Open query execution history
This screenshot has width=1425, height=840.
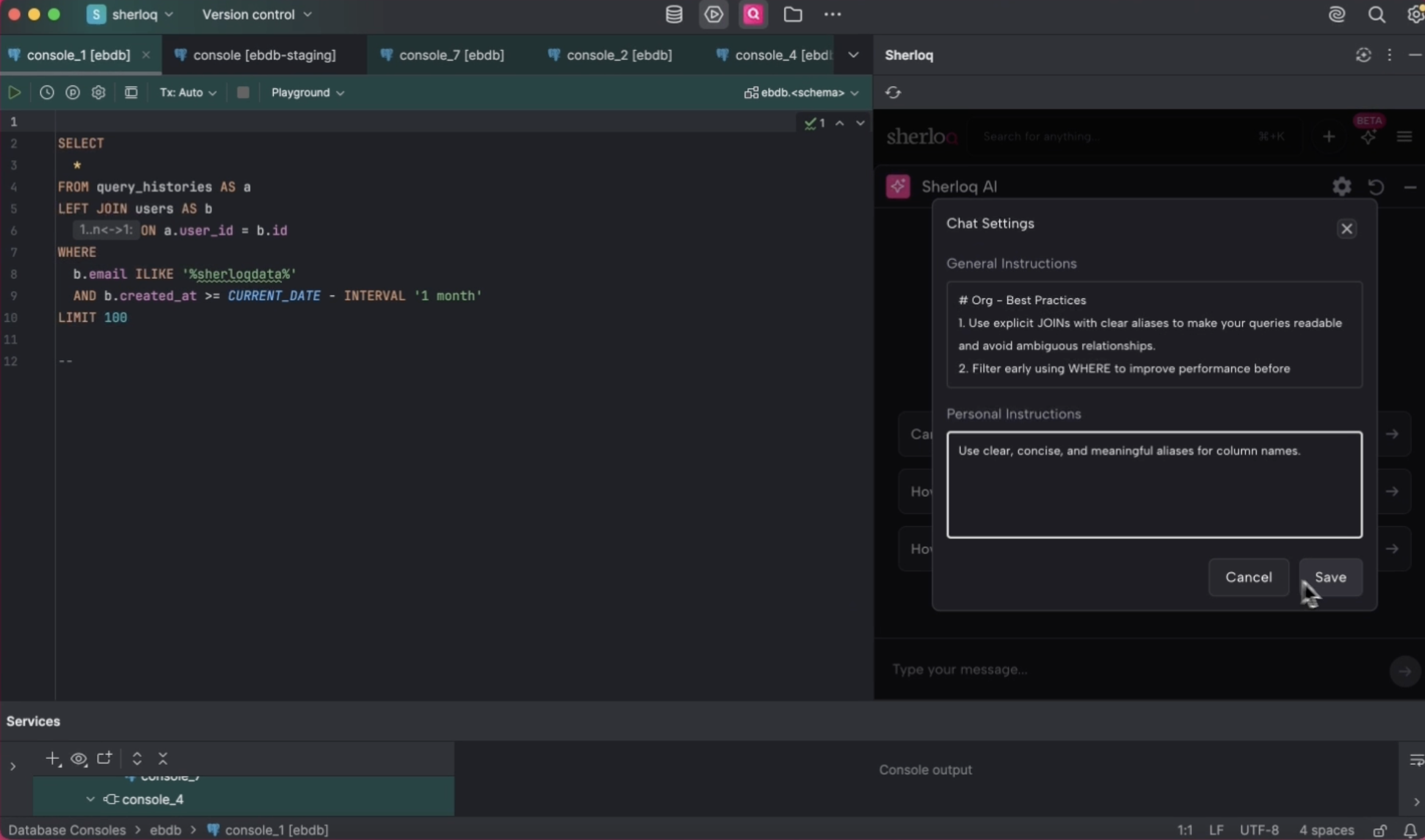click(x=46, y=93)
